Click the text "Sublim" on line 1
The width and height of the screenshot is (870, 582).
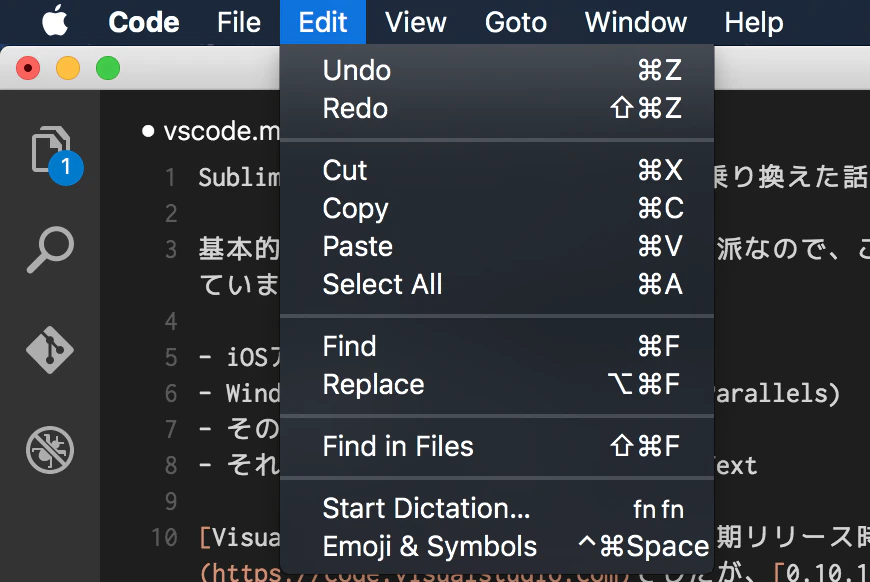tap(239, 178)
